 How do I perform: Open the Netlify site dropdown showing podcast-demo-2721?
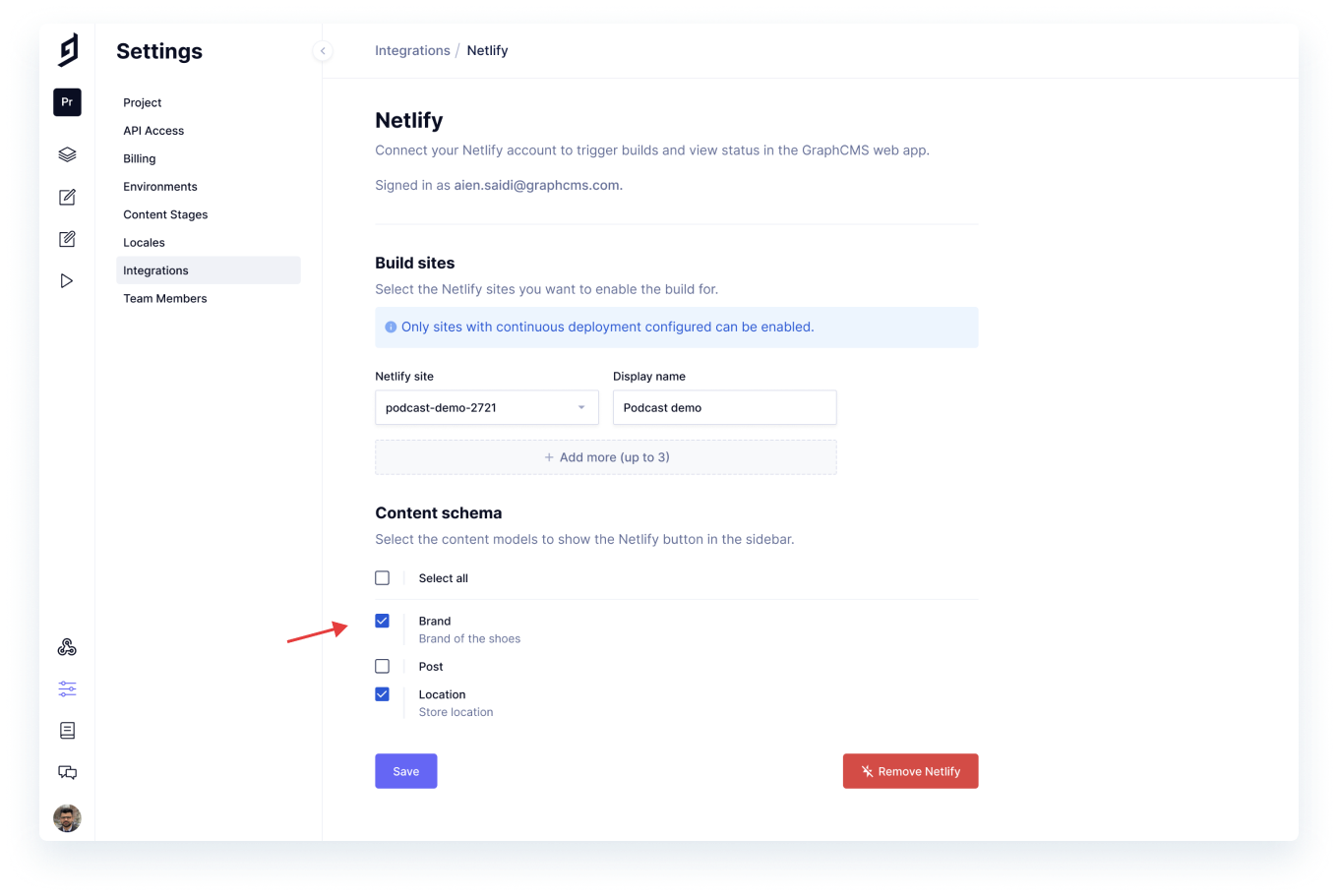click(486, 407)
